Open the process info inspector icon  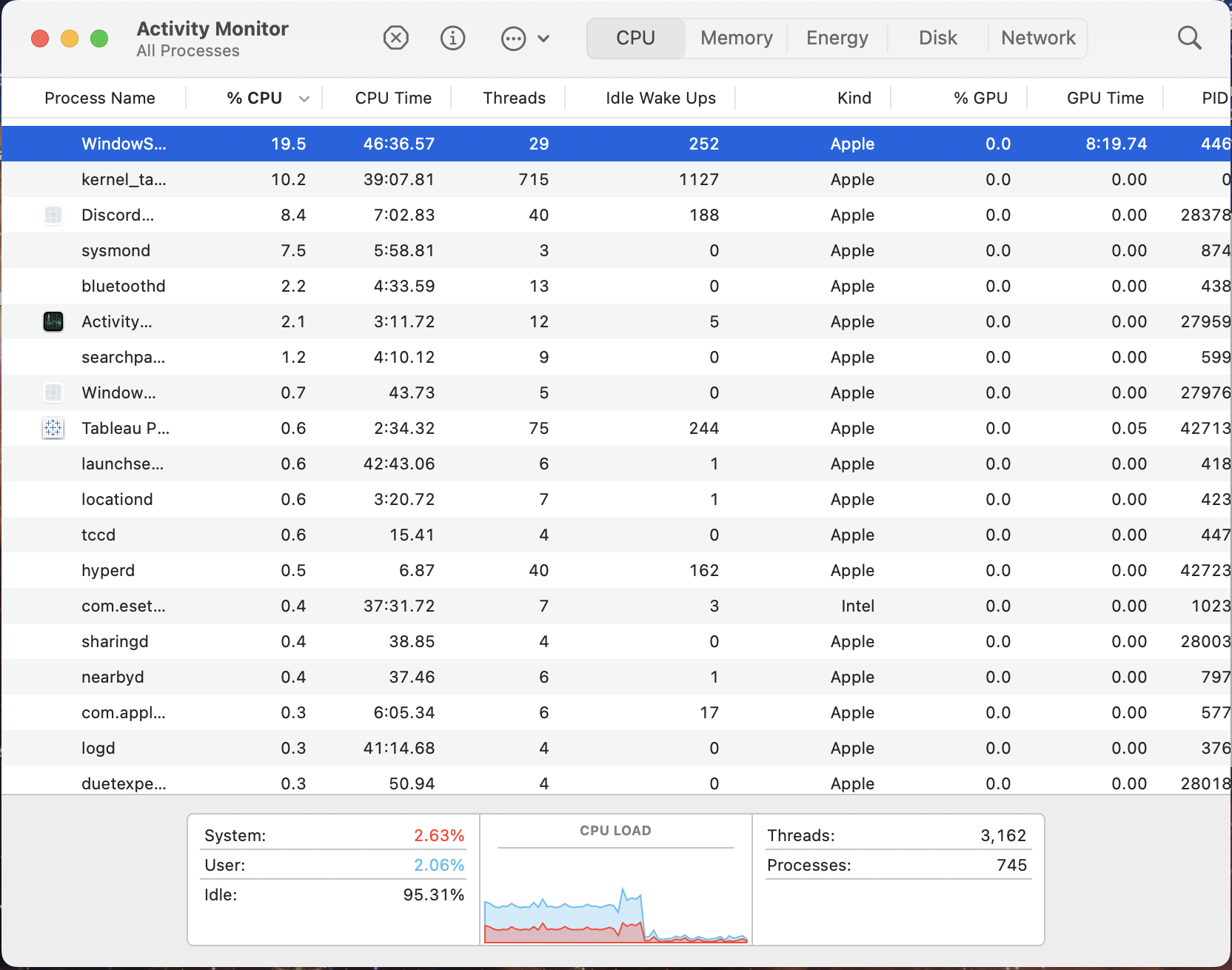[452, 38]
